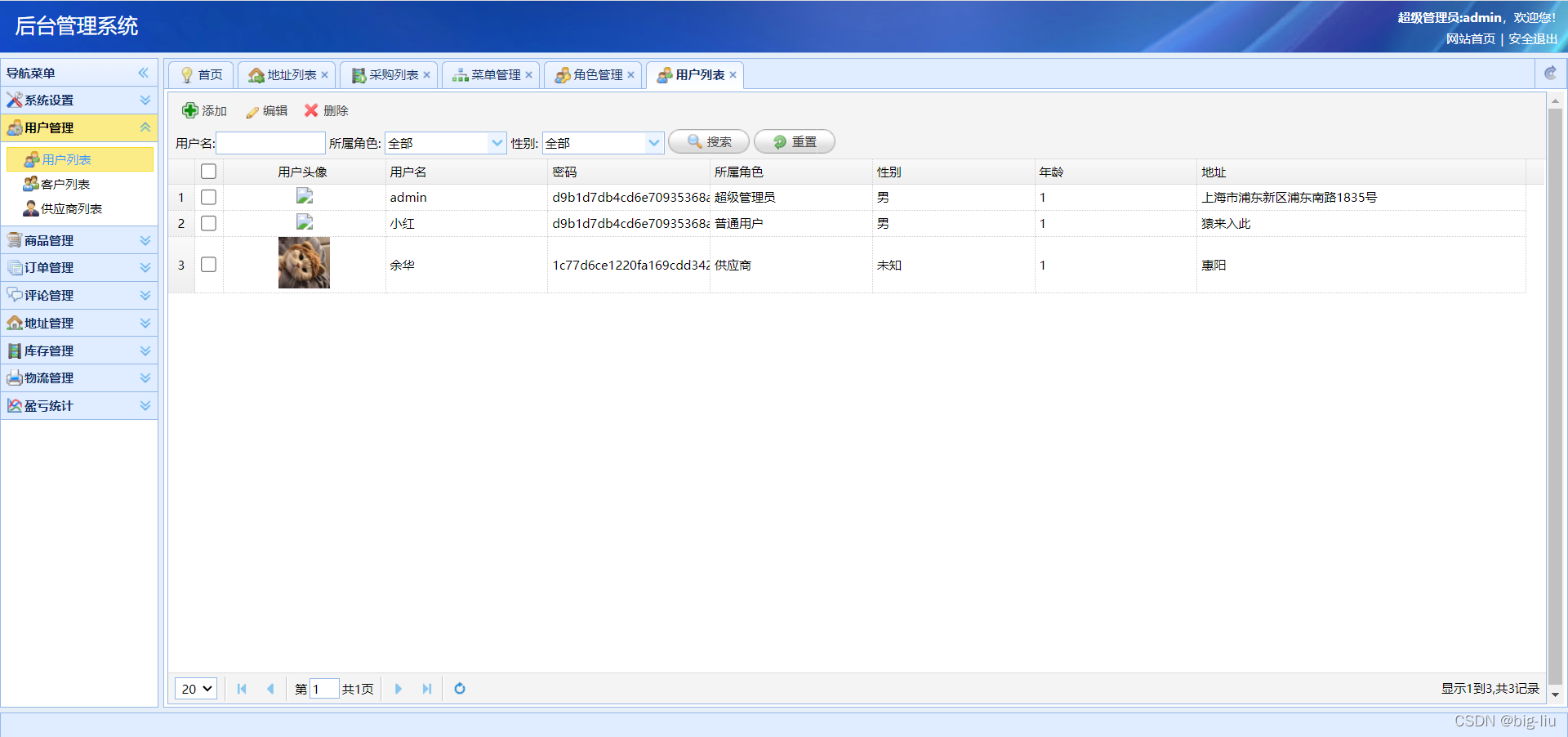Expand the 物流管理 accordion

[79, 377]
